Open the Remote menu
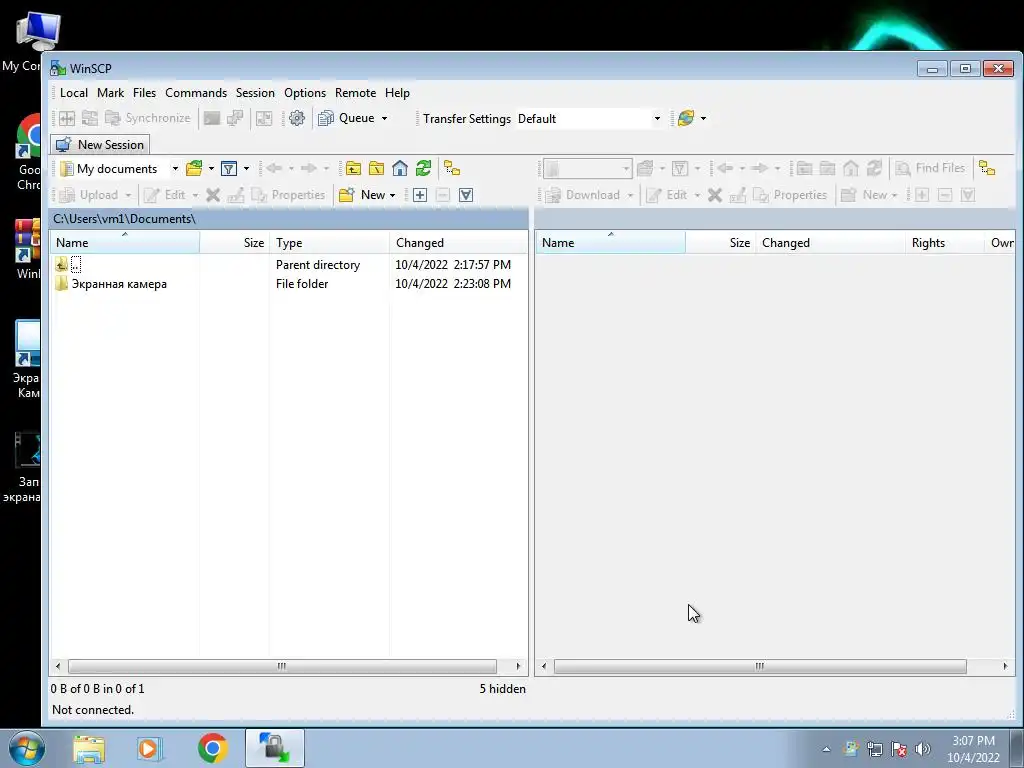 [355, 93]
